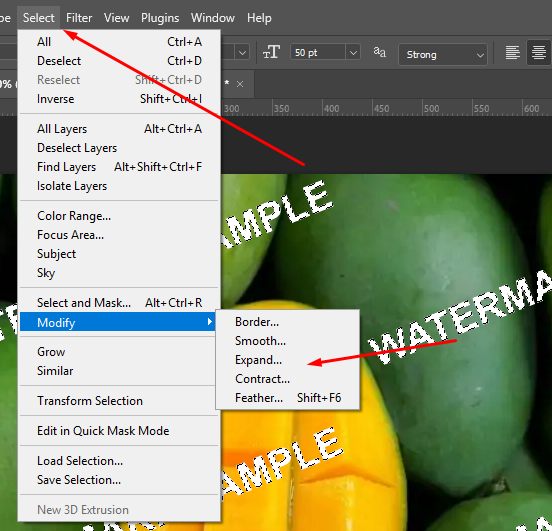Open the Select menu
552x531 pixels.
(x=38, y=18)
